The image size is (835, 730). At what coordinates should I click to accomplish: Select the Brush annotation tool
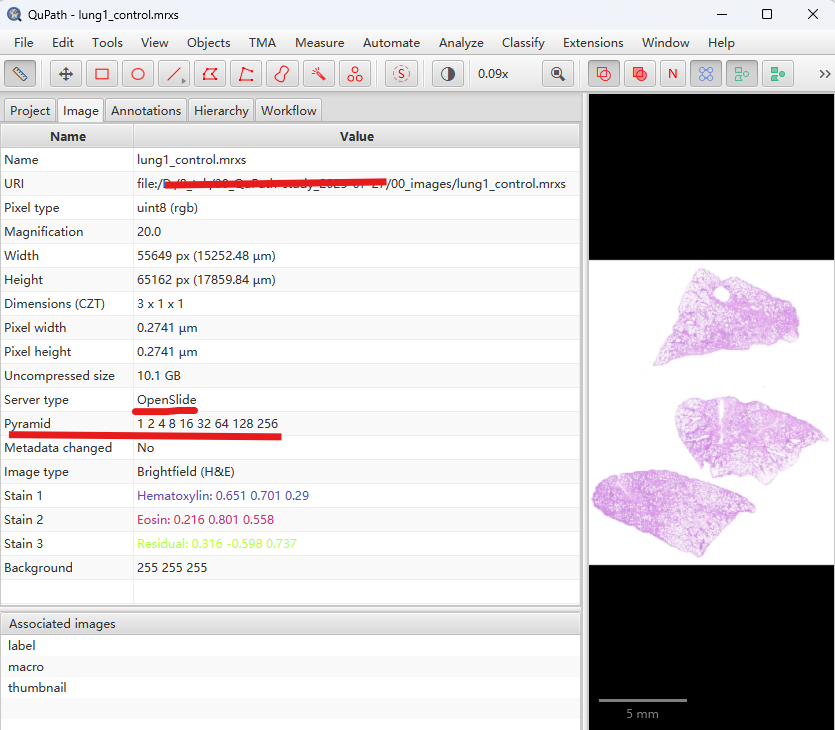282,74
